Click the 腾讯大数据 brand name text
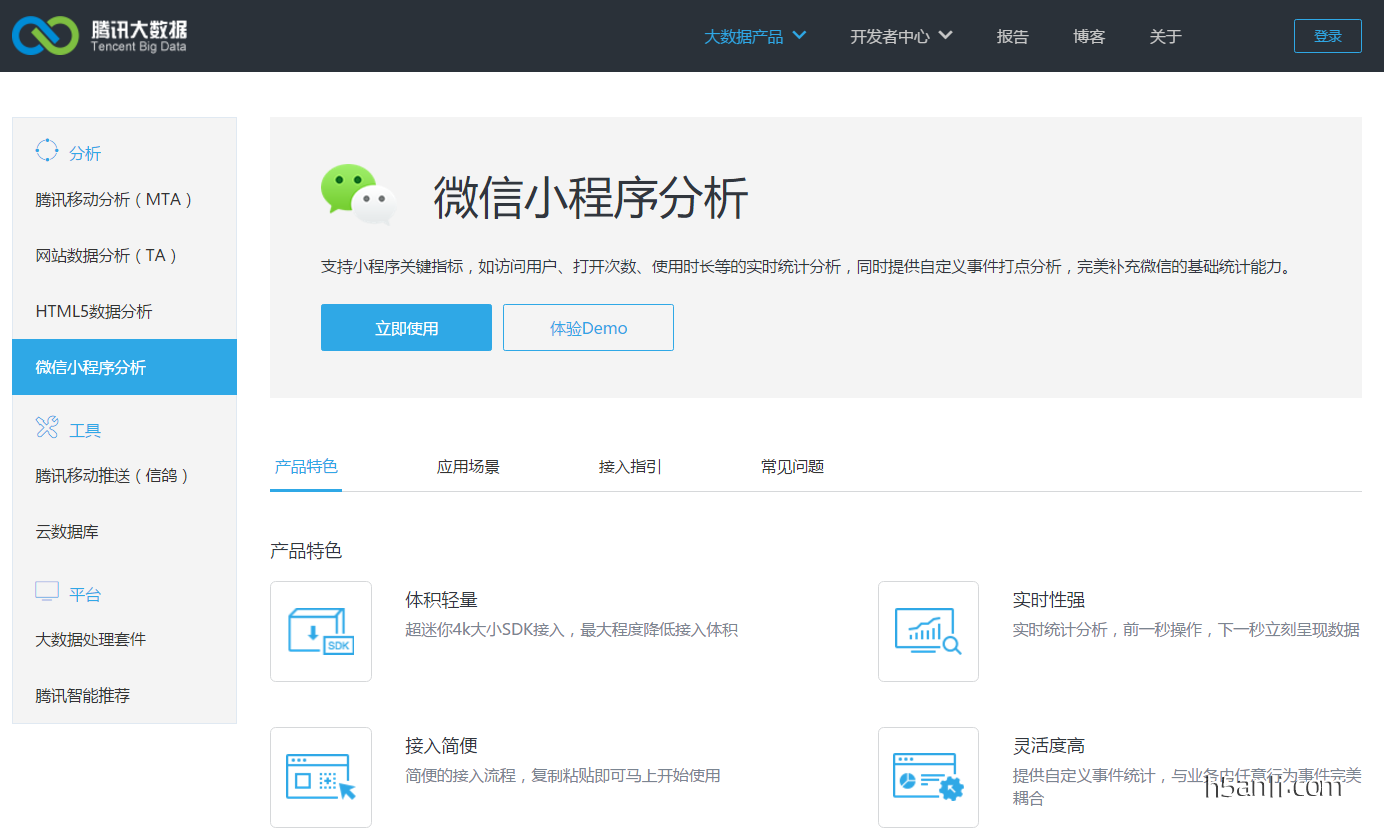Screen dimensions: 1384x833 coord(138,29)
